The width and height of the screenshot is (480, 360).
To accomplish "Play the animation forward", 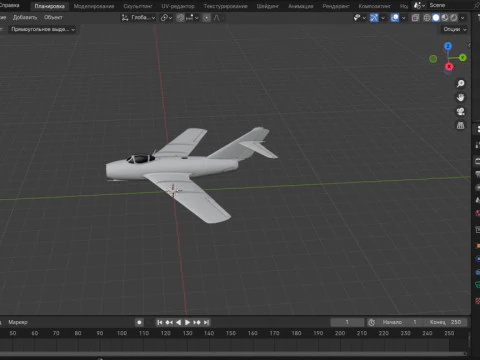I will coord(187,322).
